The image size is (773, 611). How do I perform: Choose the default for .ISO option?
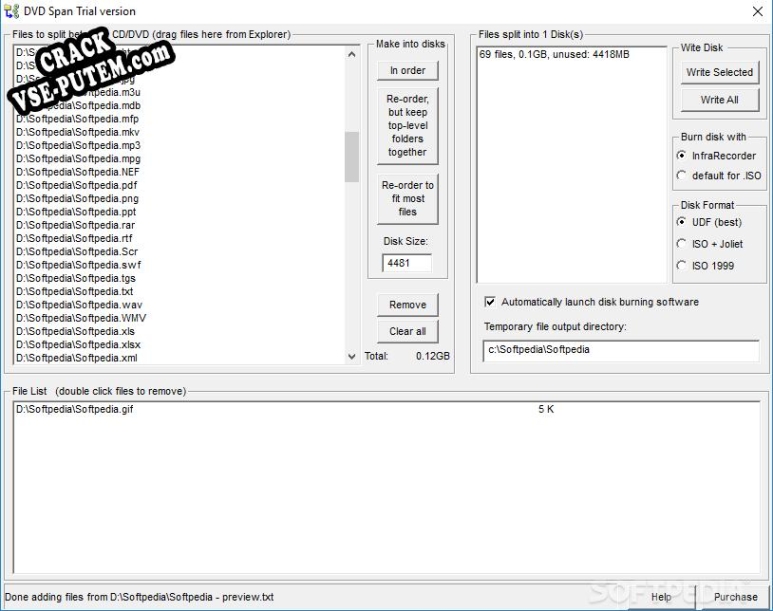coord(681,176)
